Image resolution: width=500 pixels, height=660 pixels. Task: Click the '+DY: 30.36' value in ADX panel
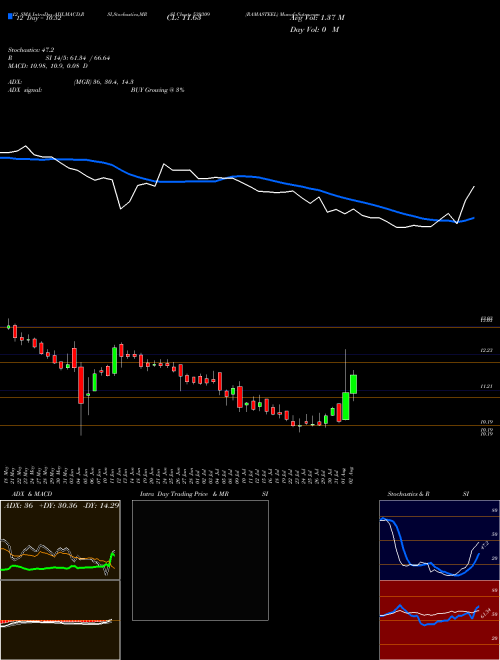(59, 505)
